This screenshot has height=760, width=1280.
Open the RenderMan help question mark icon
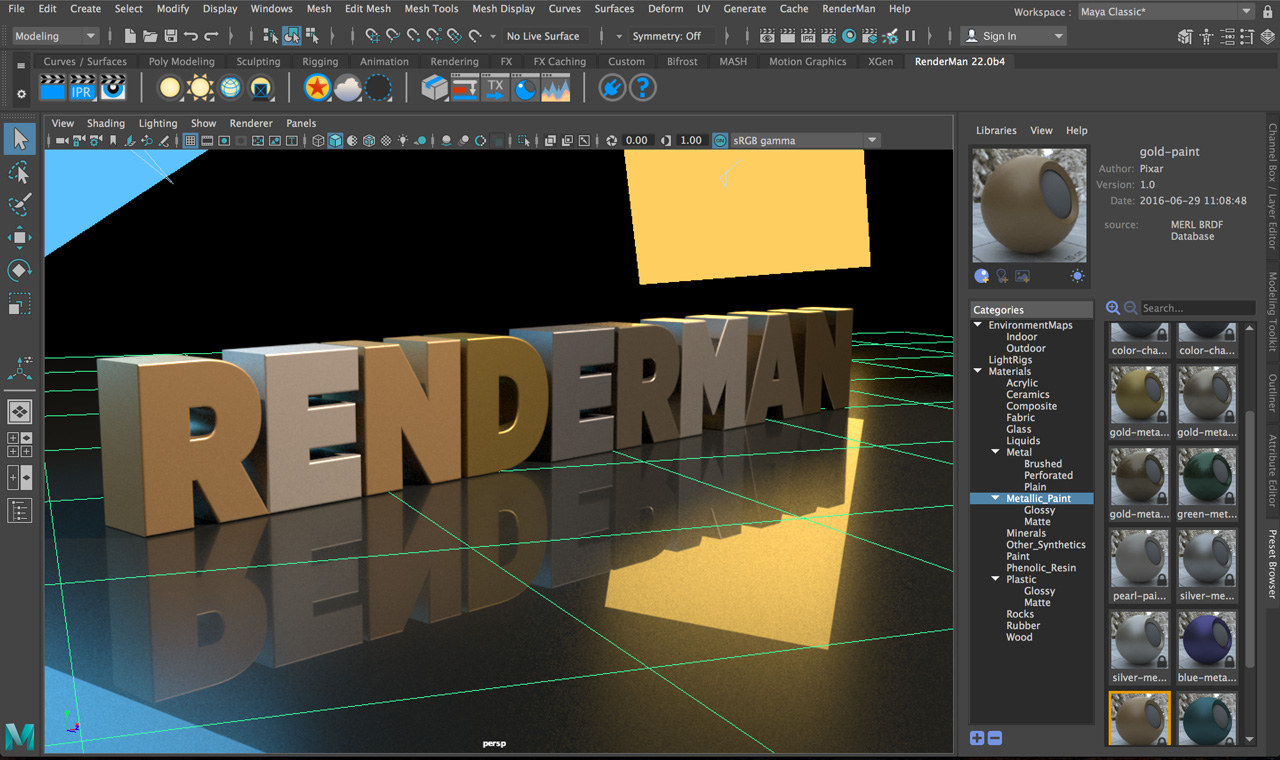click(x=642, y=88)
